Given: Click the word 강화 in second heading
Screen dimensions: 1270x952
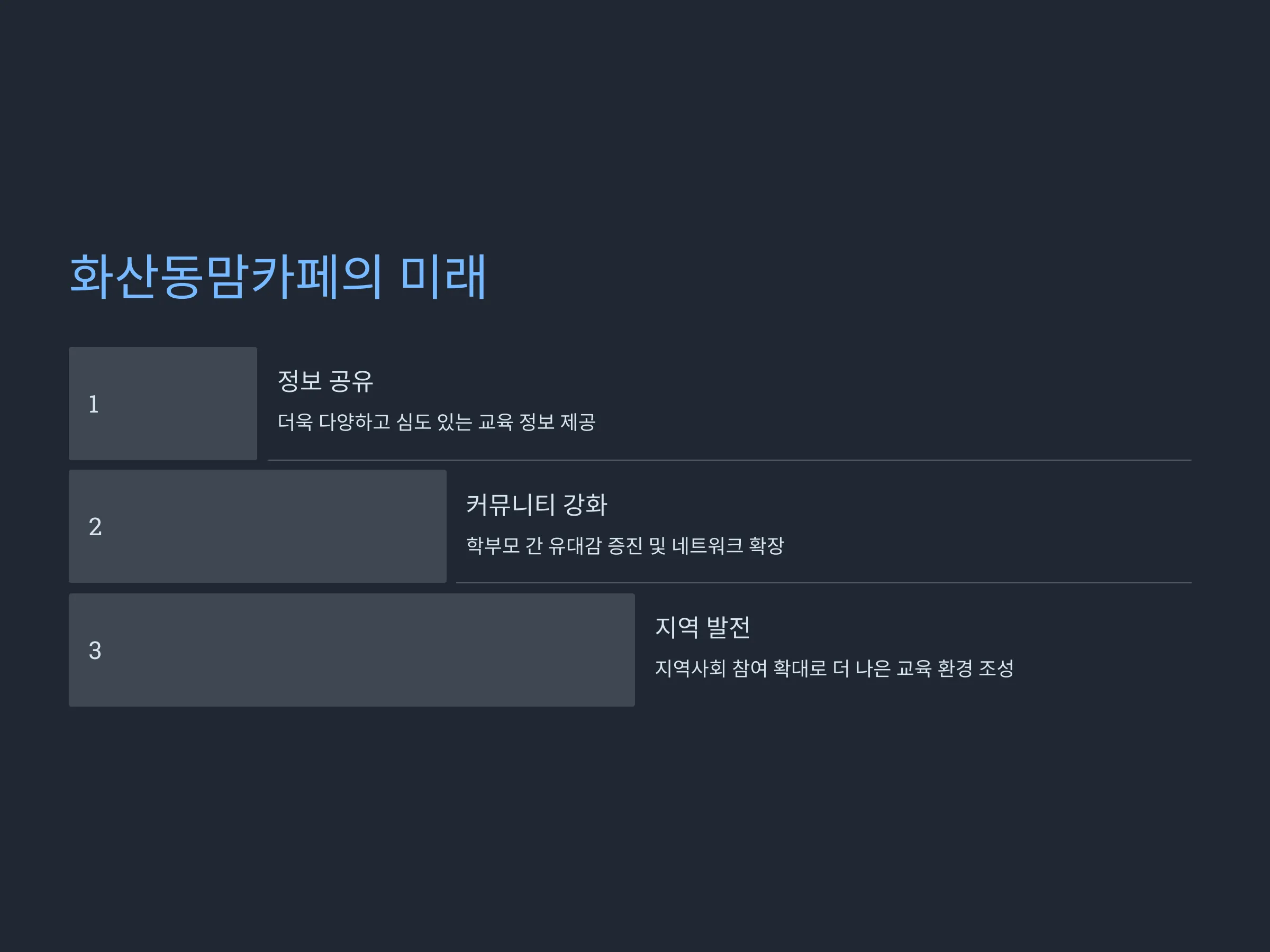Looking at the screenshot, I should pos(585,505).
